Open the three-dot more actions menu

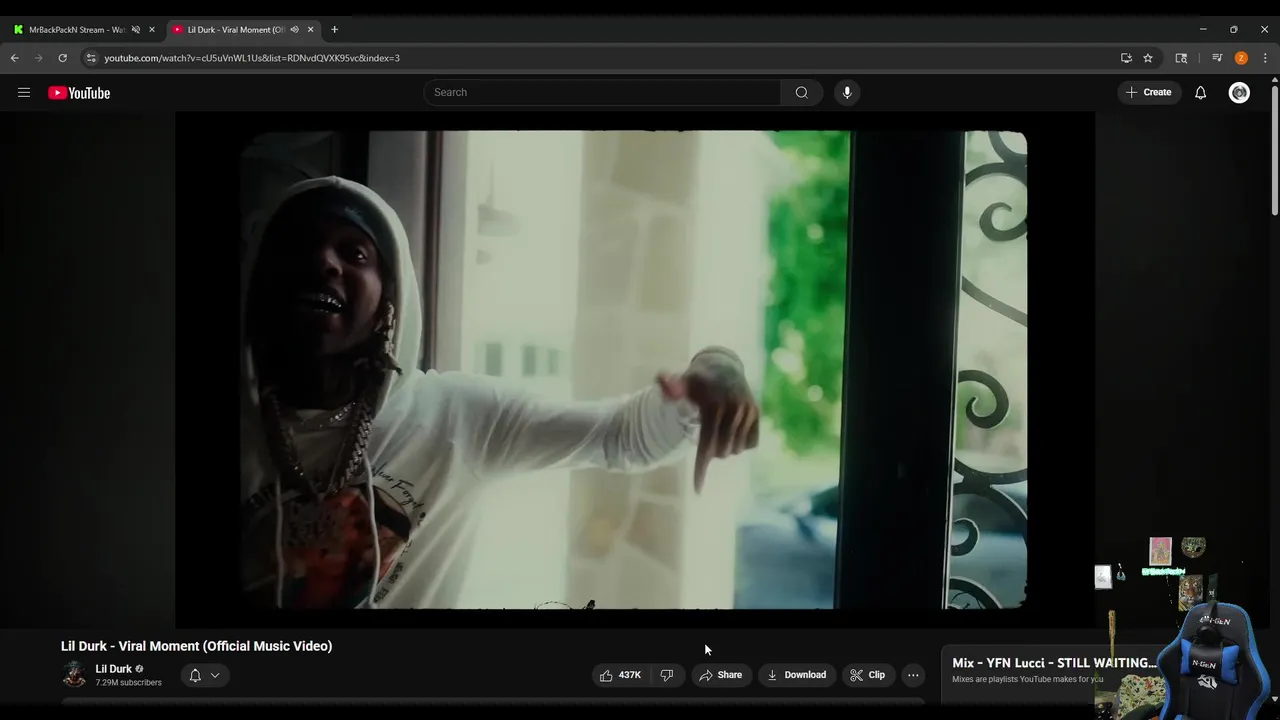(x=913, y=675)
